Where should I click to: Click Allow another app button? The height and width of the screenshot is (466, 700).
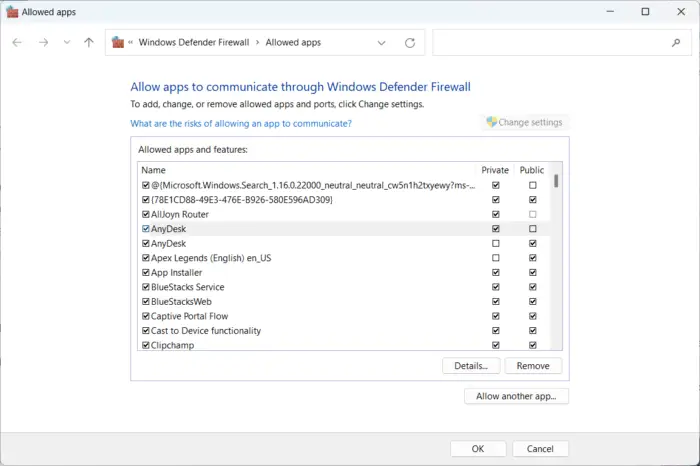point(516,396)
